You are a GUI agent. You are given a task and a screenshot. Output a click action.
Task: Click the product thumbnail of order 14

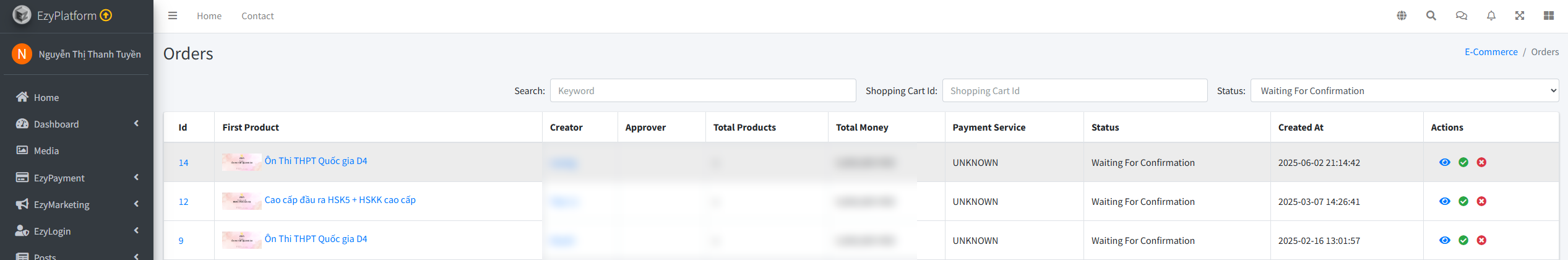pyautogui.click(x=241, y=162)
